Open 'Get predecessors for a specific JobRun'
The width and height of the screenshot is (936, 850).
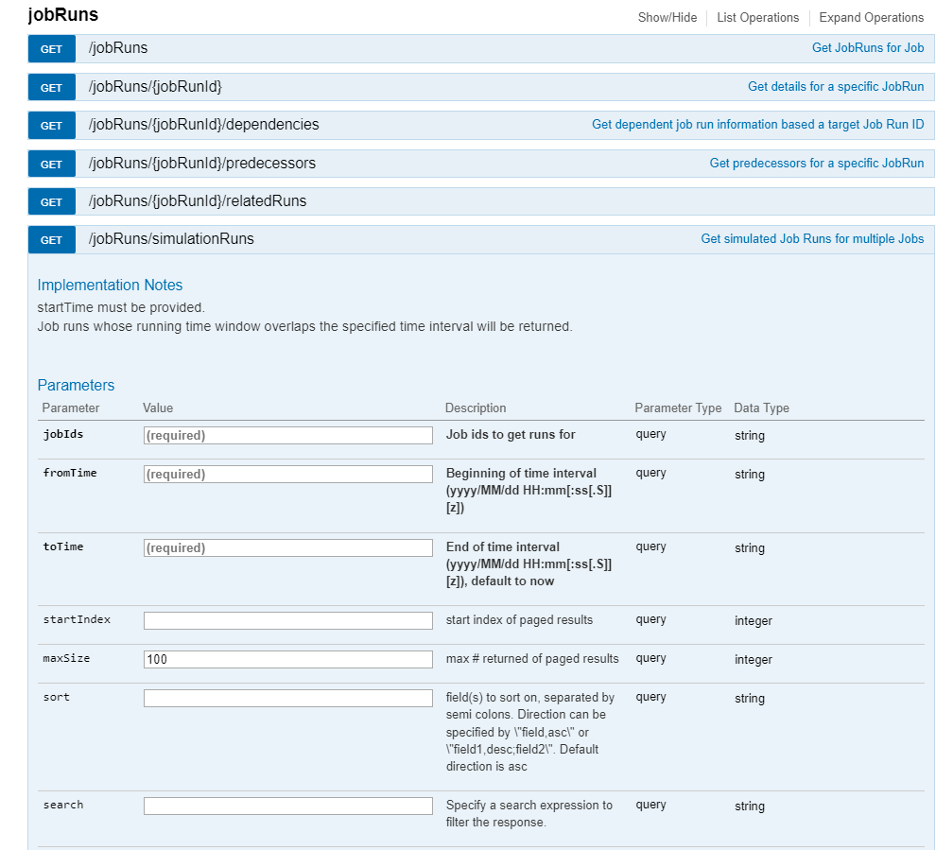816,164
